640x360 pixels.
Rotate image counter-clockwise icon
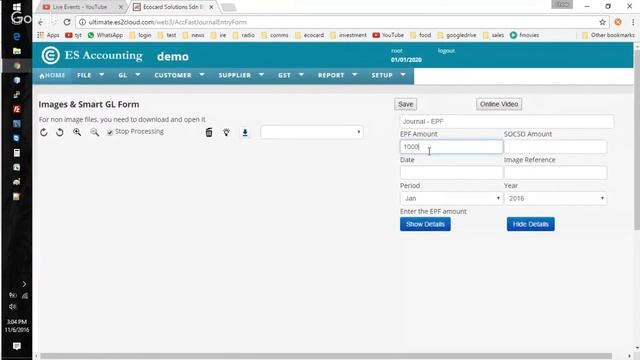click(60, 132)
